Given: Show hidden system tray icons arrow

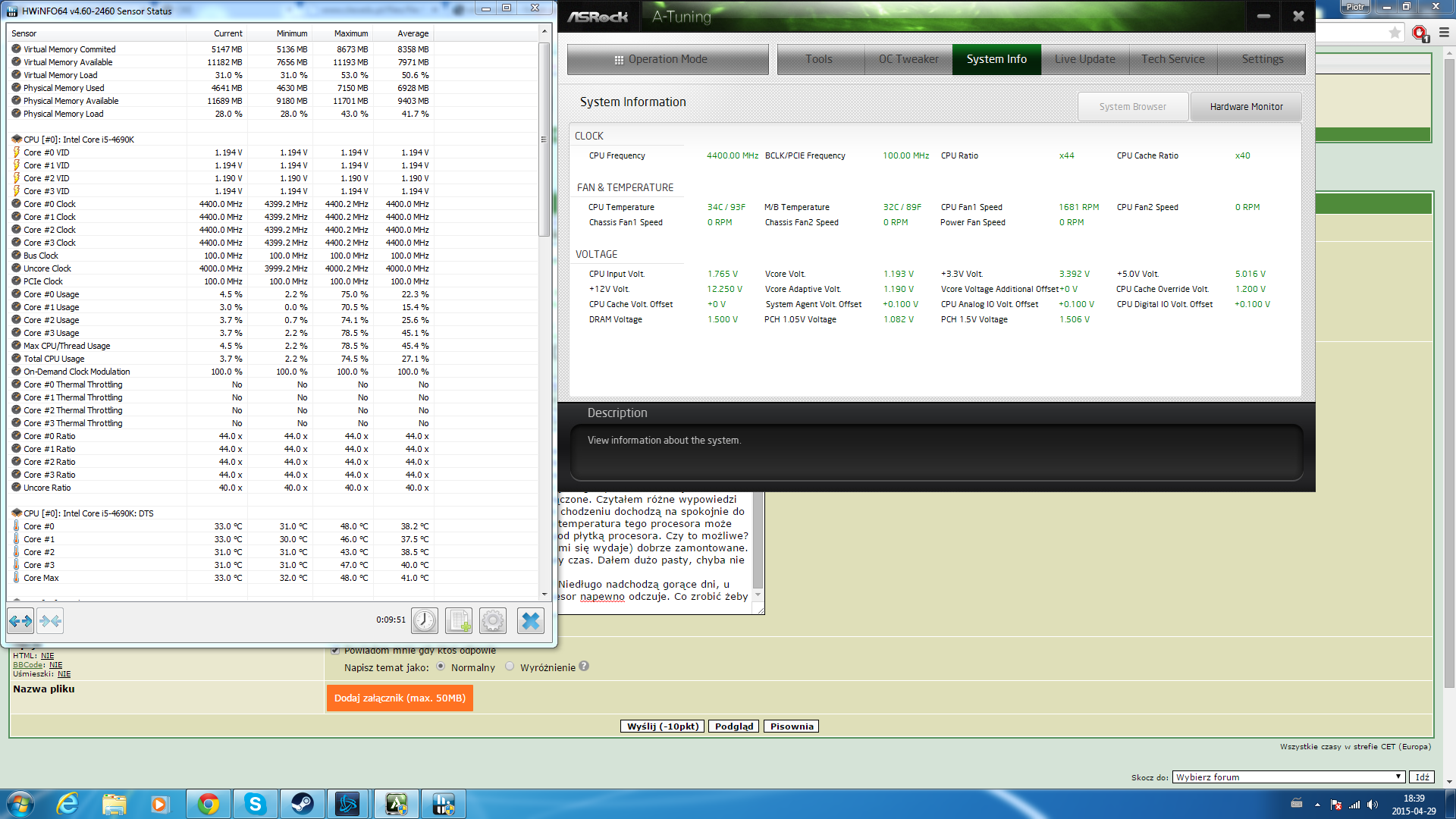Looking at the screenshot, I should pos(1317,805).
